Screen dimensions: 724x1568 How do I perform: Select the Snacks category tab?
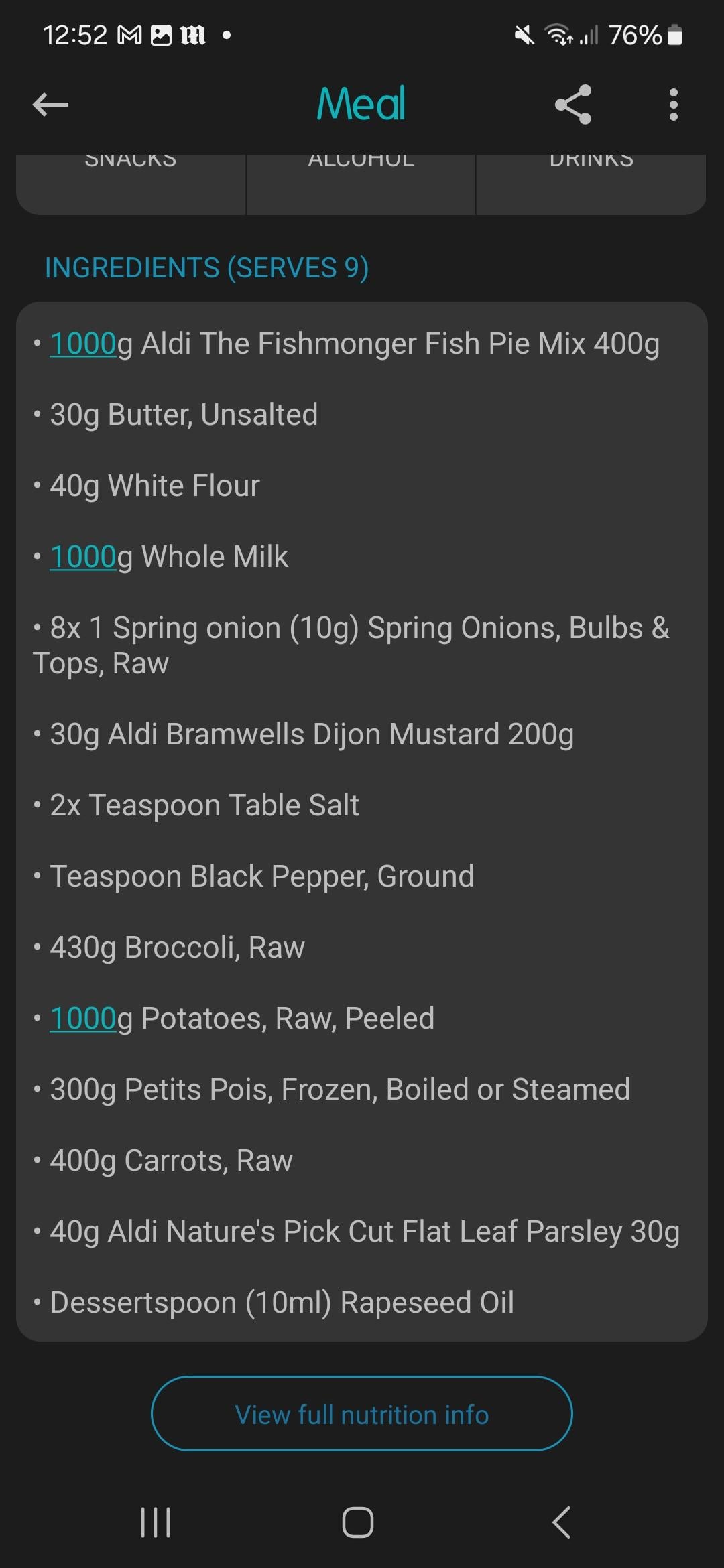coord(131,182)
